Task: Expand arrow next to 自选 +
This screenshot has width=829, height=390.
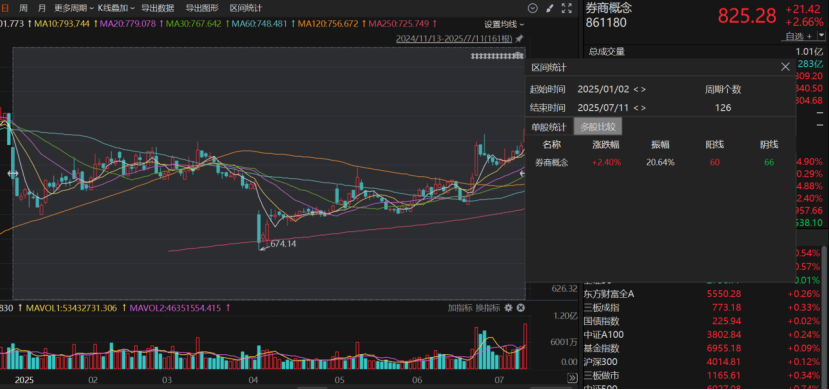Action: tap(821, 36)
